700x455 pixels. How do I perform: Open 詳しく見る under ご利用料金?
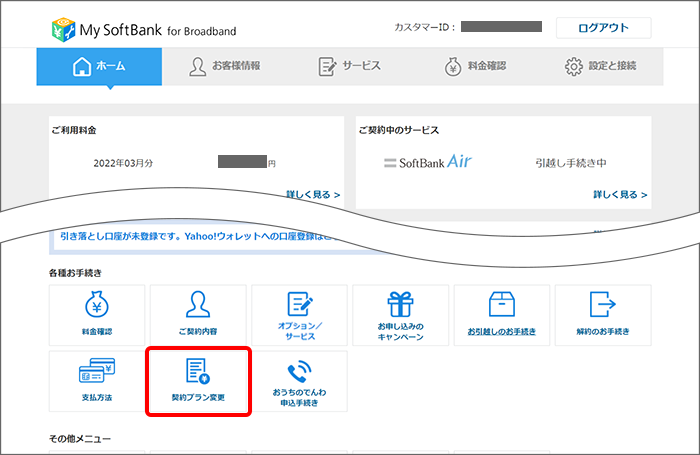pyautogui.click(x=313, y=195)
